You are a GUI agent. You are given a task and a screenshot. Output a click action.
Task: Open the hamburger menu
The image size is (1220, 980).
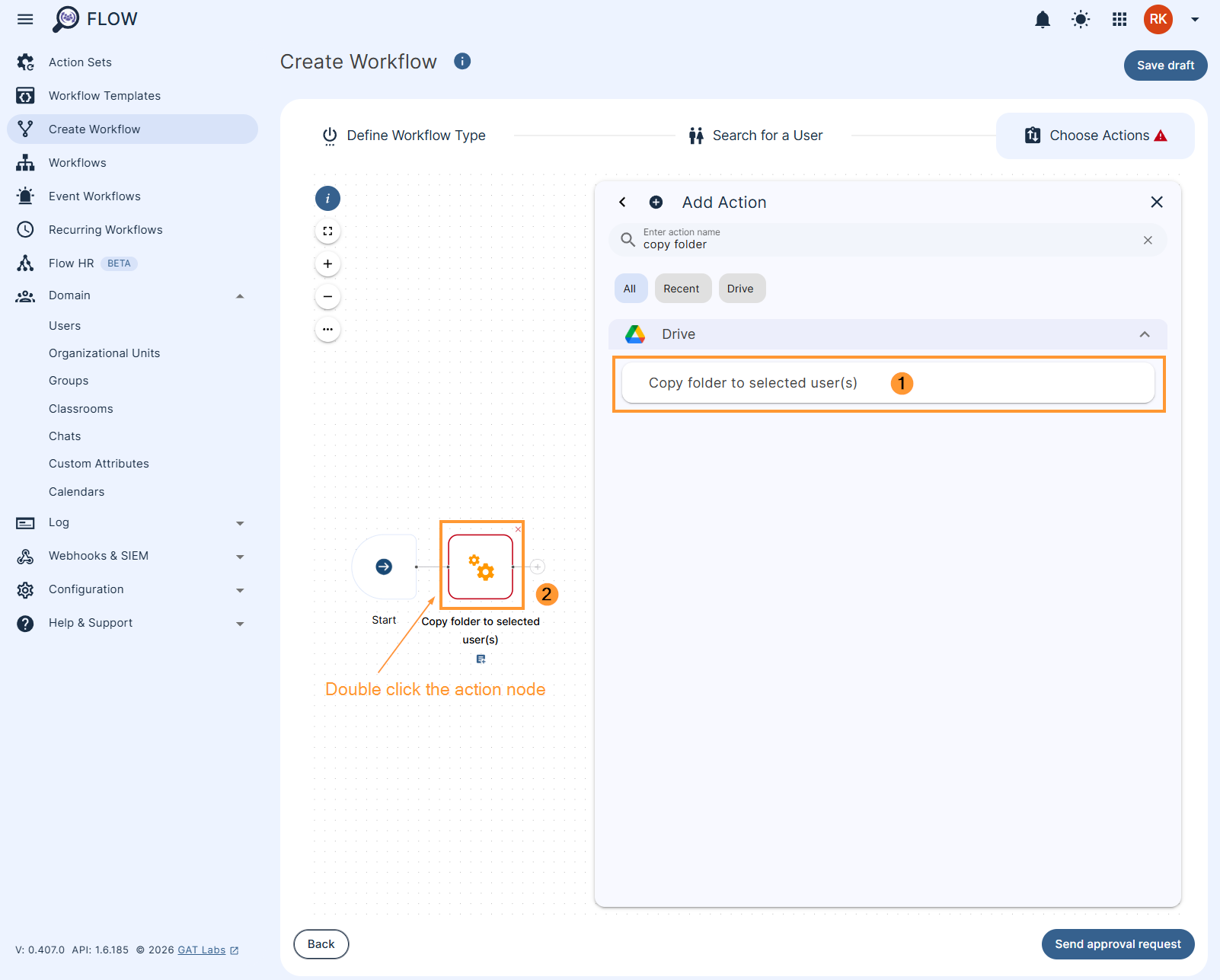(x=25, y=19)
